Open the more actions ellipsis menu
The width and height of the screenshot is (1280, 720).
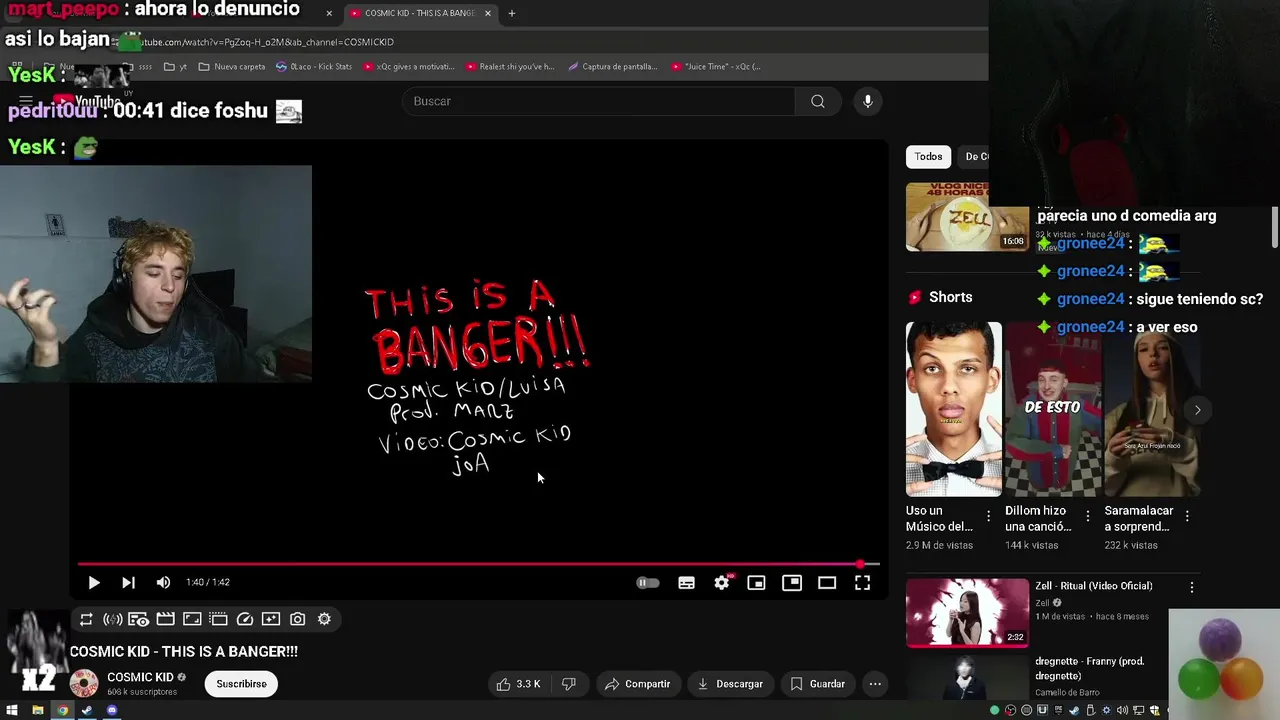(875, 684)
